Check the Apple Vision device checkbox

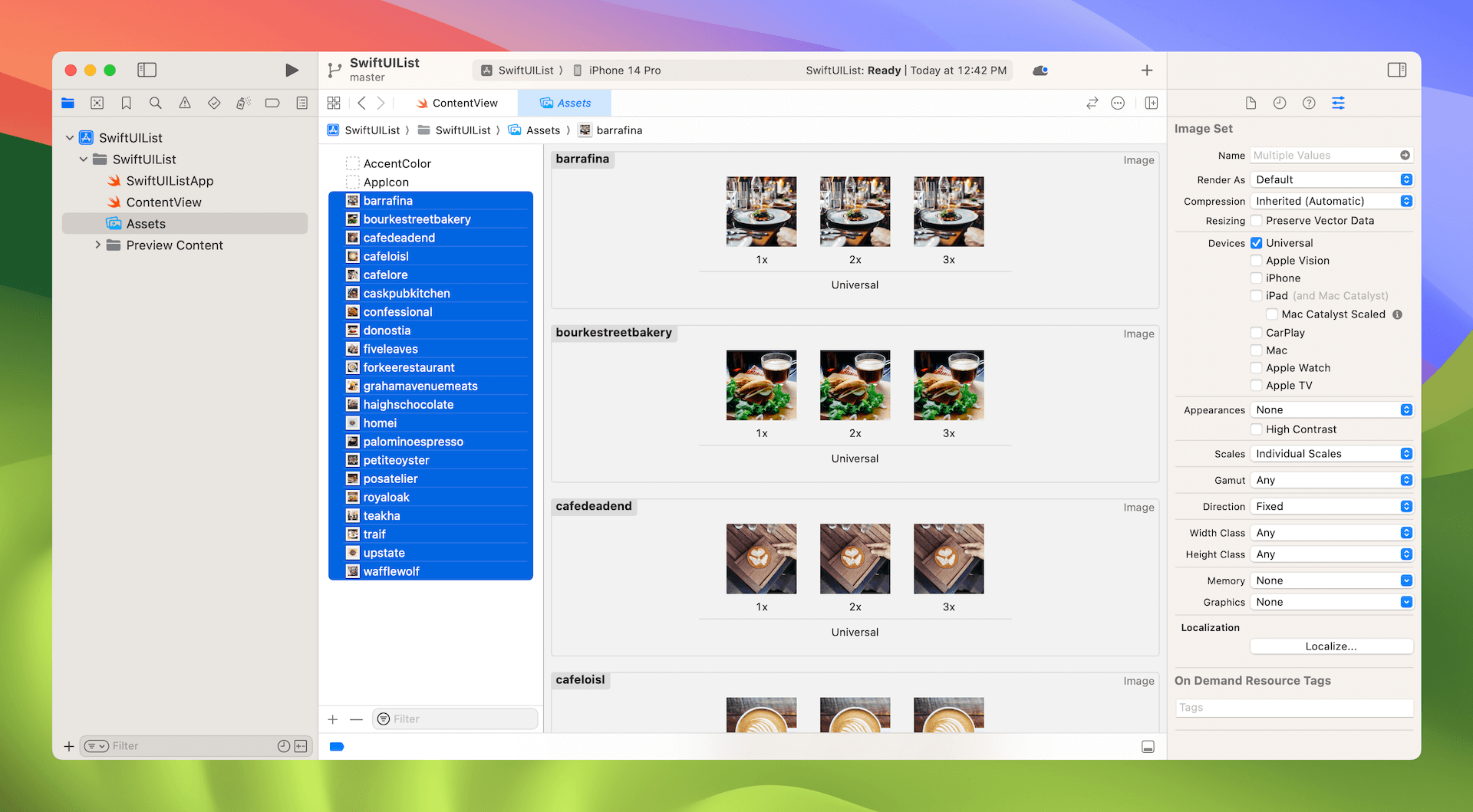1256,261
